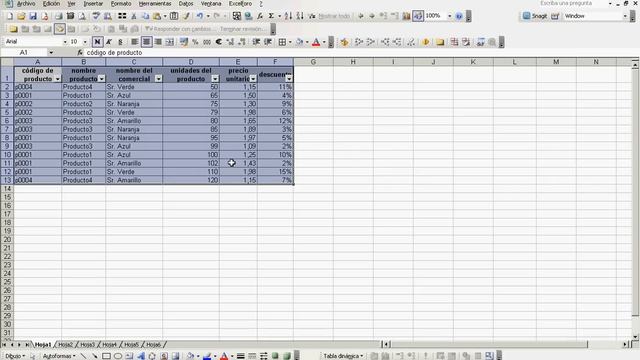This screenshot has width=640, height=360.
Task: Click the AutoSum sigma icon
Action: [x=271, y=16]
